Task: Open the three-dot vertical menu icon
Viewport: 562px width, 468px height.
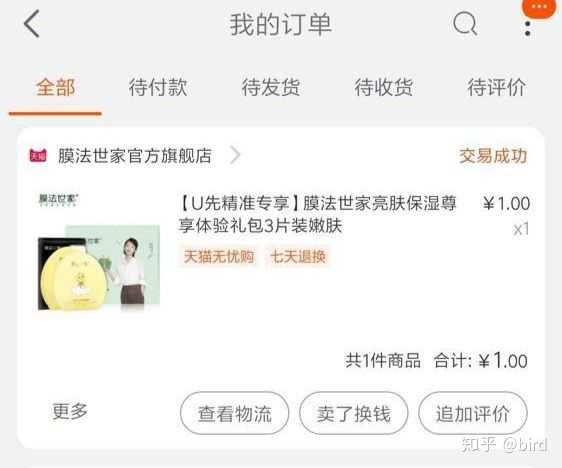Action: click(x=527, y=29)
